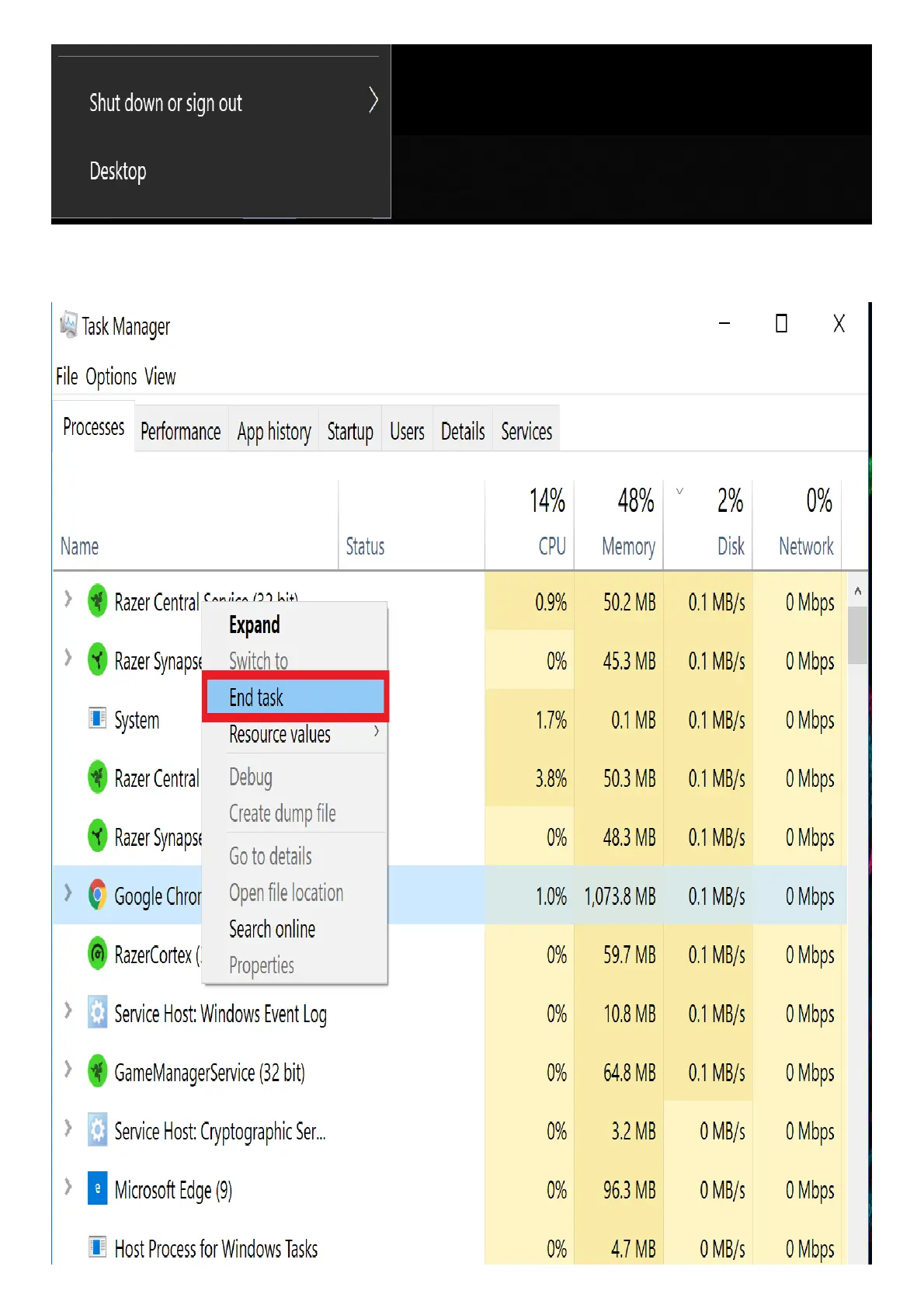The width and height of the screenshot is (924, 1308).
Task: Choose Search online in the context menu
Action: [x=295, y=929]
